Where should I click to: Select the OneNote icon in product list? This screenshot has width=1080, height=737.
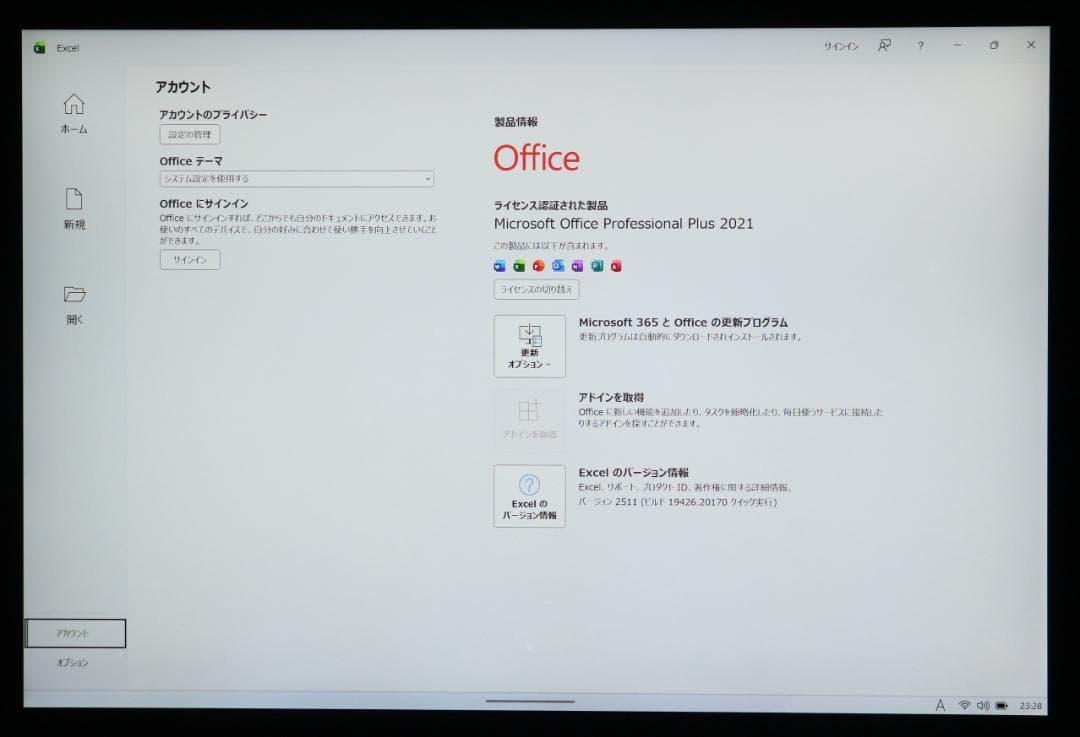pyautogui.click(x=578, y=266)
